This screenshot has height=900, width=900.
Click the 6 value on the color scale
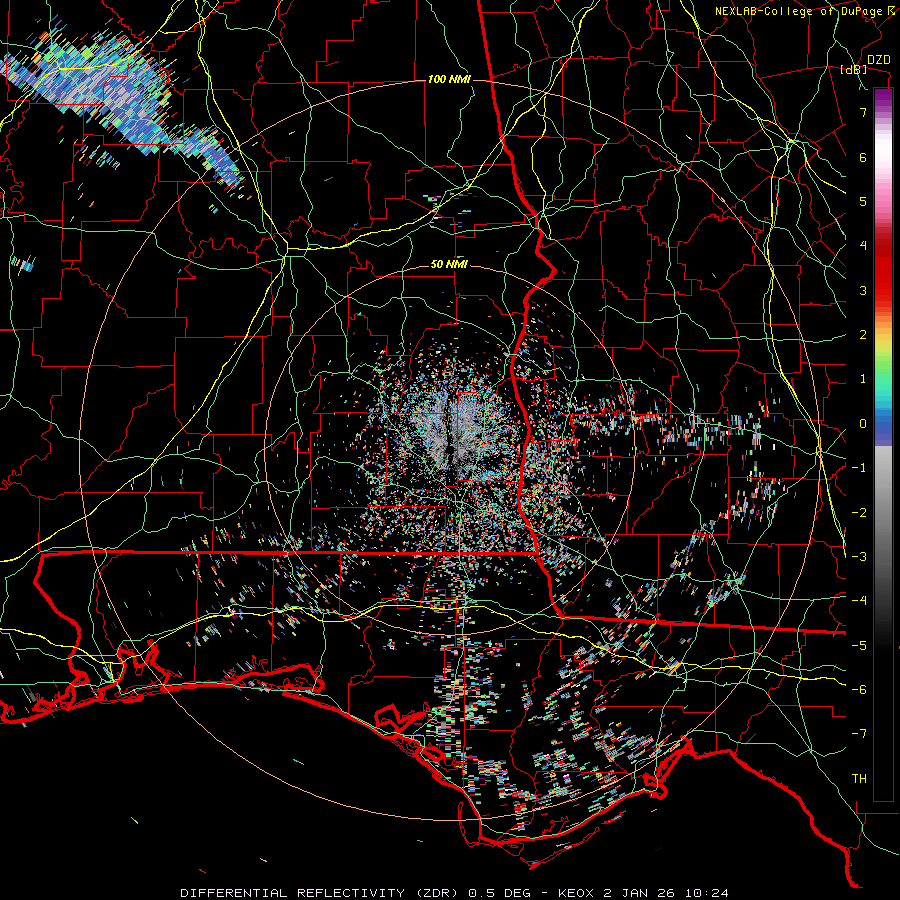tap(863, 157)
